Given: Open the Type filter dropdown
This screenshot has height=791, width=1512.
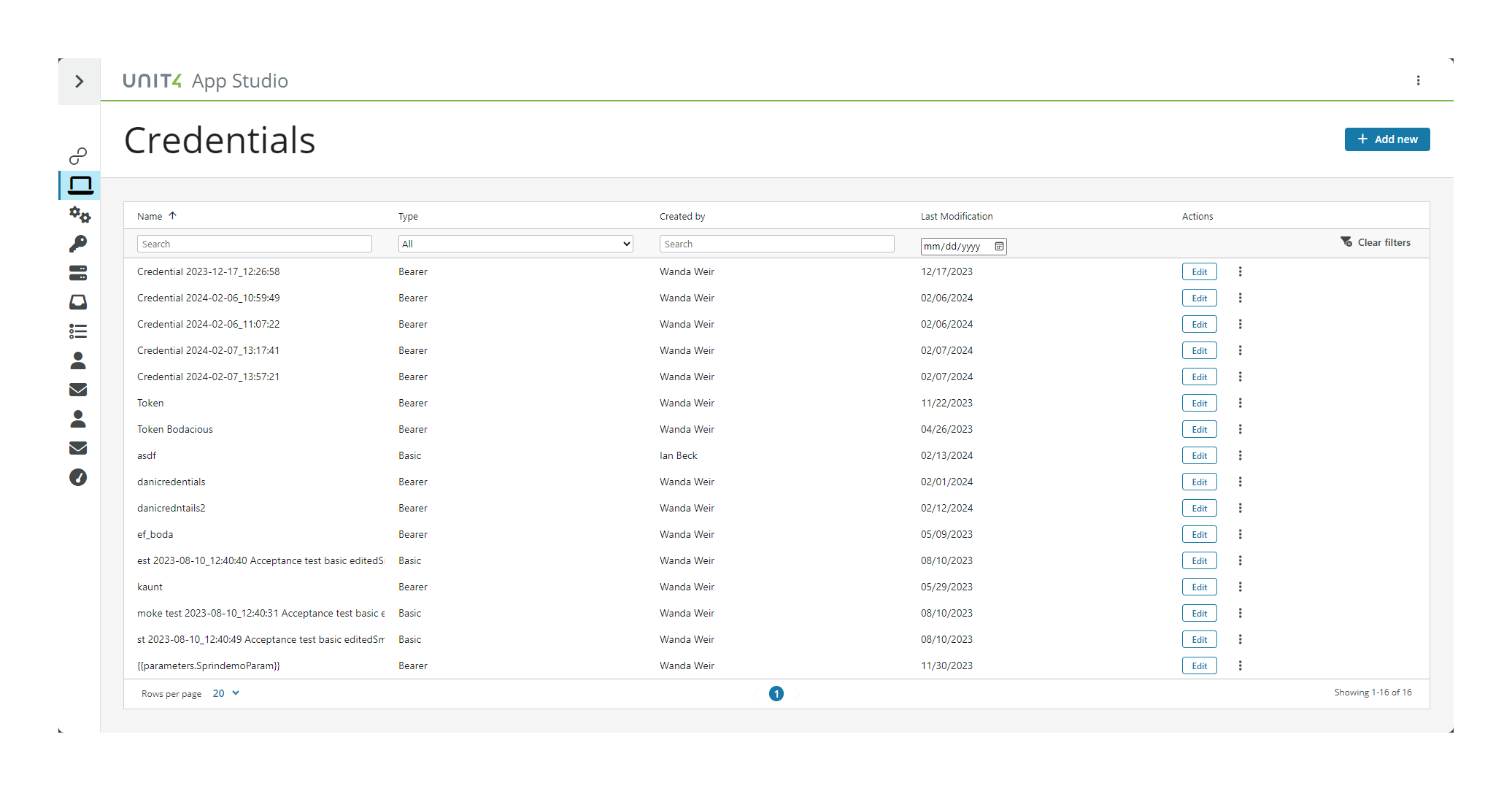Looking at the screenshot, I should 515,244.
